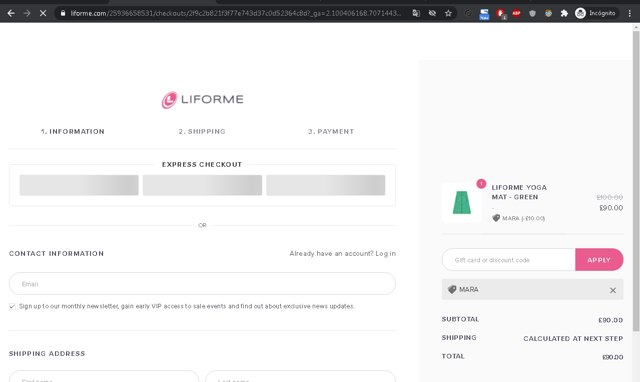Screen dimensions: 640x382
Task: Stop page loading with the X button
Action: pos(43,13)
